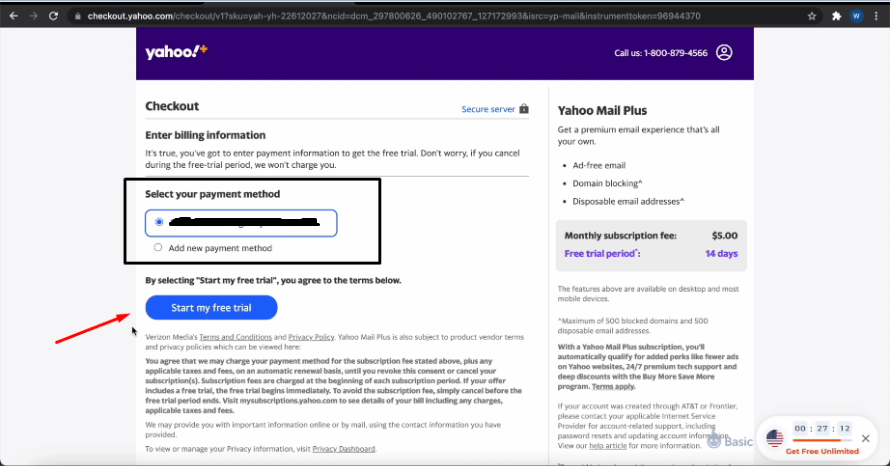
Task: Select Add new payment method option
Action: pos(158,247)
